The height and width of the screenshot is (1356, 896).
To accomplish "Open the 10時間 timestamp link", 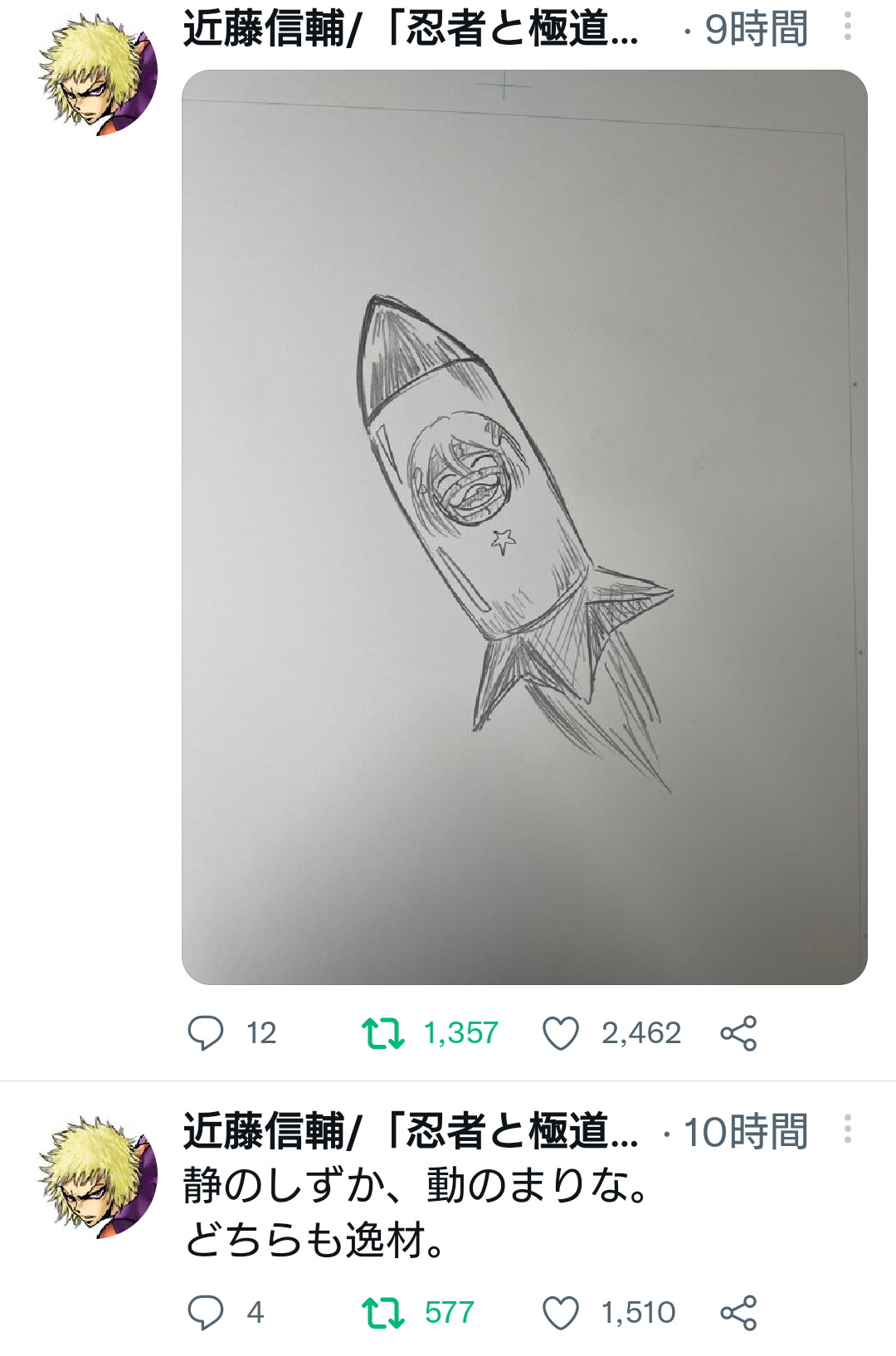I will [x=745, y=1131].
